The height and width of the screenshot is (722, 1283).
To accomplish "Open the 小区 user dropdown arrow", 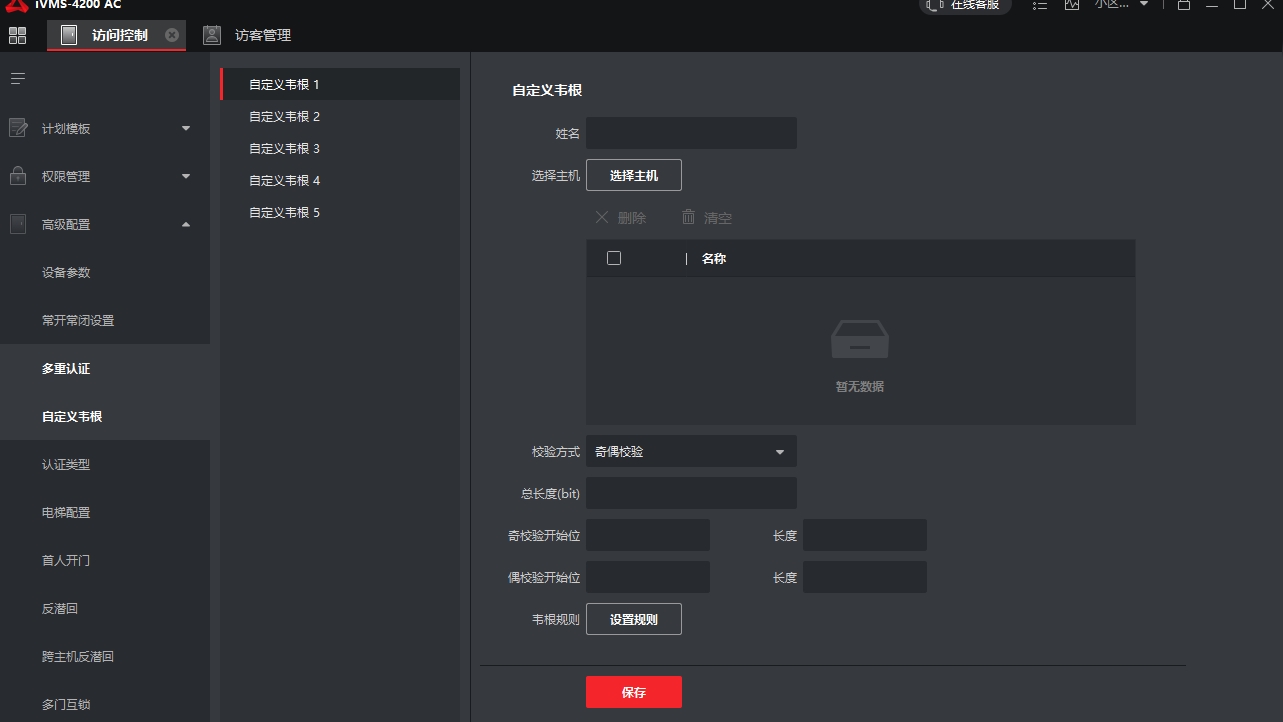I will pyautogui.click(x=1144, y=4).
